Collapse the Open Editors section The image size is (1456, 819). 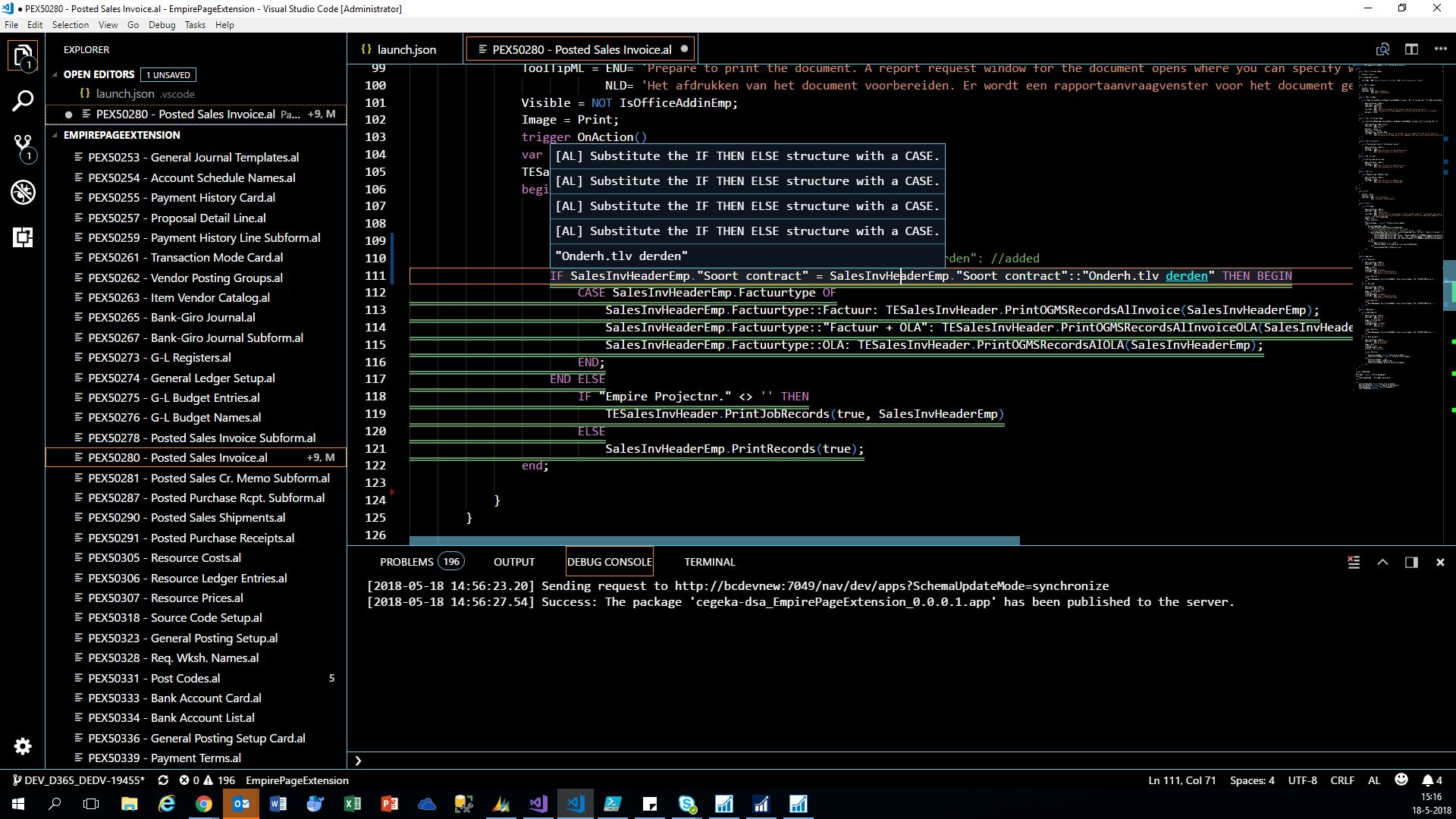[x=55, y=74]
